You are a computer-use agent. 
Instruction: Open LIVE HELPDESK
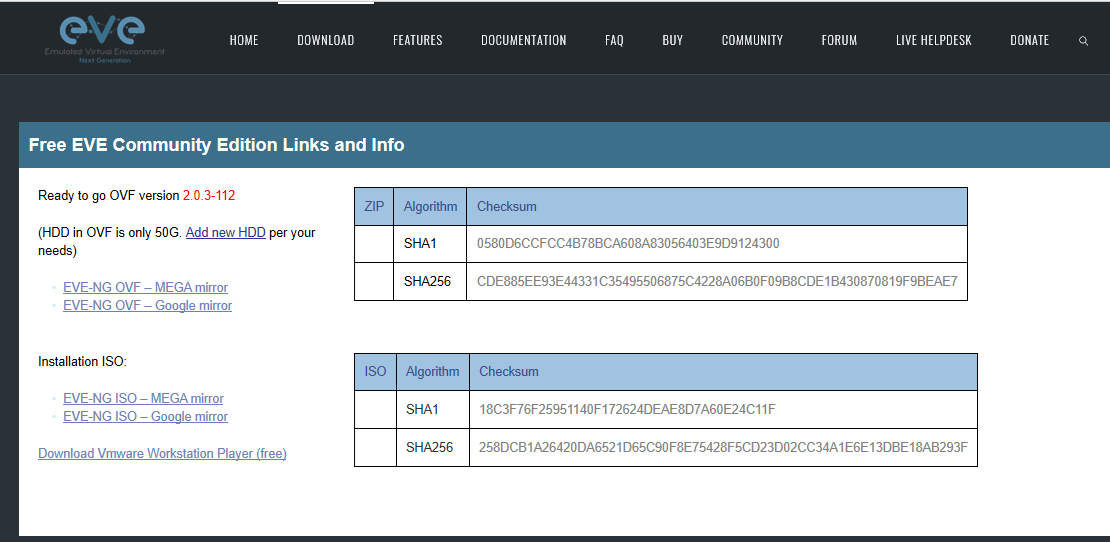(934, 40)
